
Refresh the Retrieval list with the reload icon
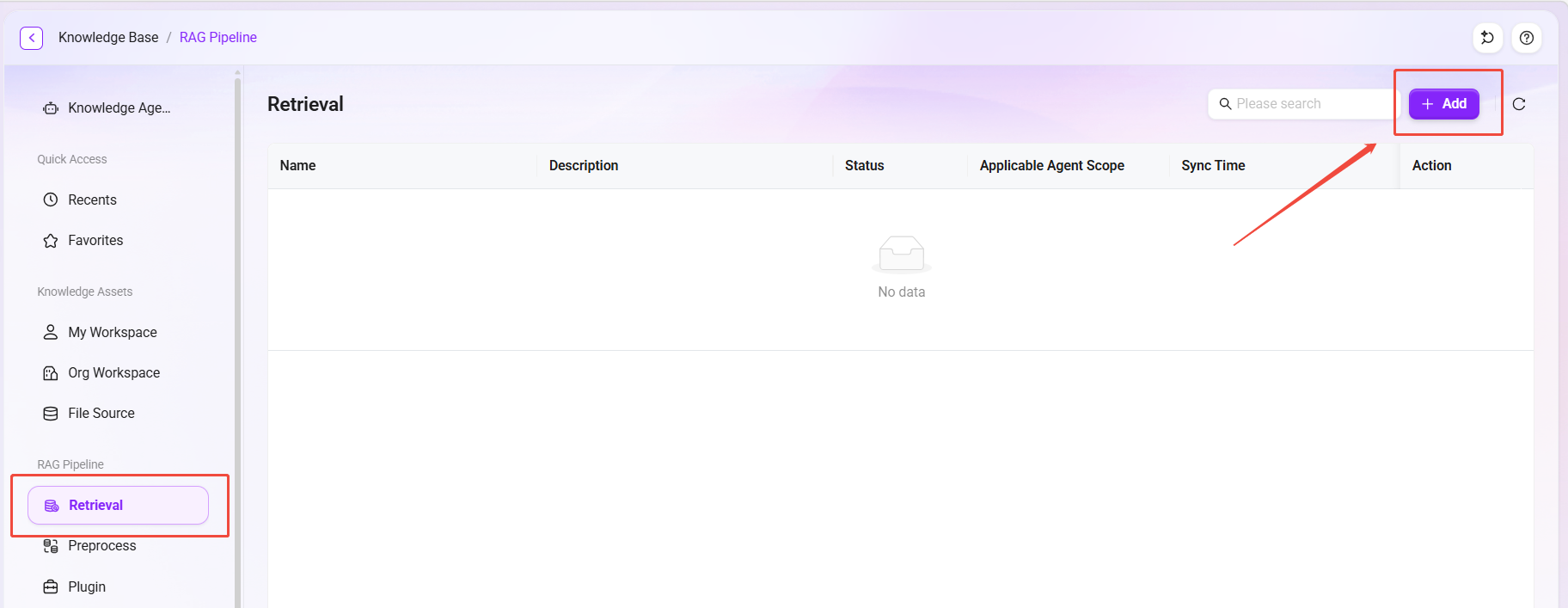click(x=1519, y=104)
